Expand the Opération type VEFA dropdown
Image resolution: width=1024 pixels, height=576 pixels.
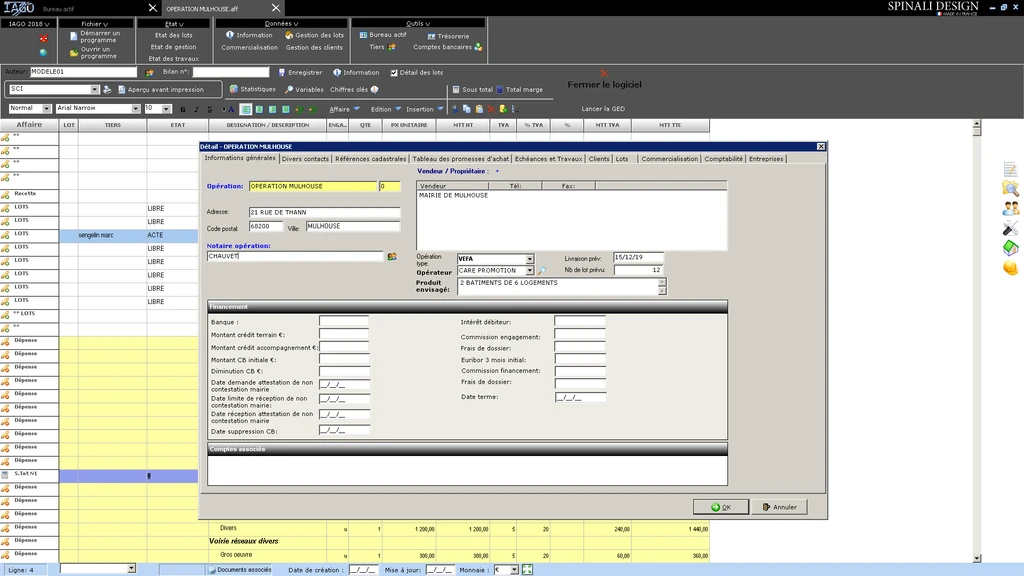[x=530, y=259]
